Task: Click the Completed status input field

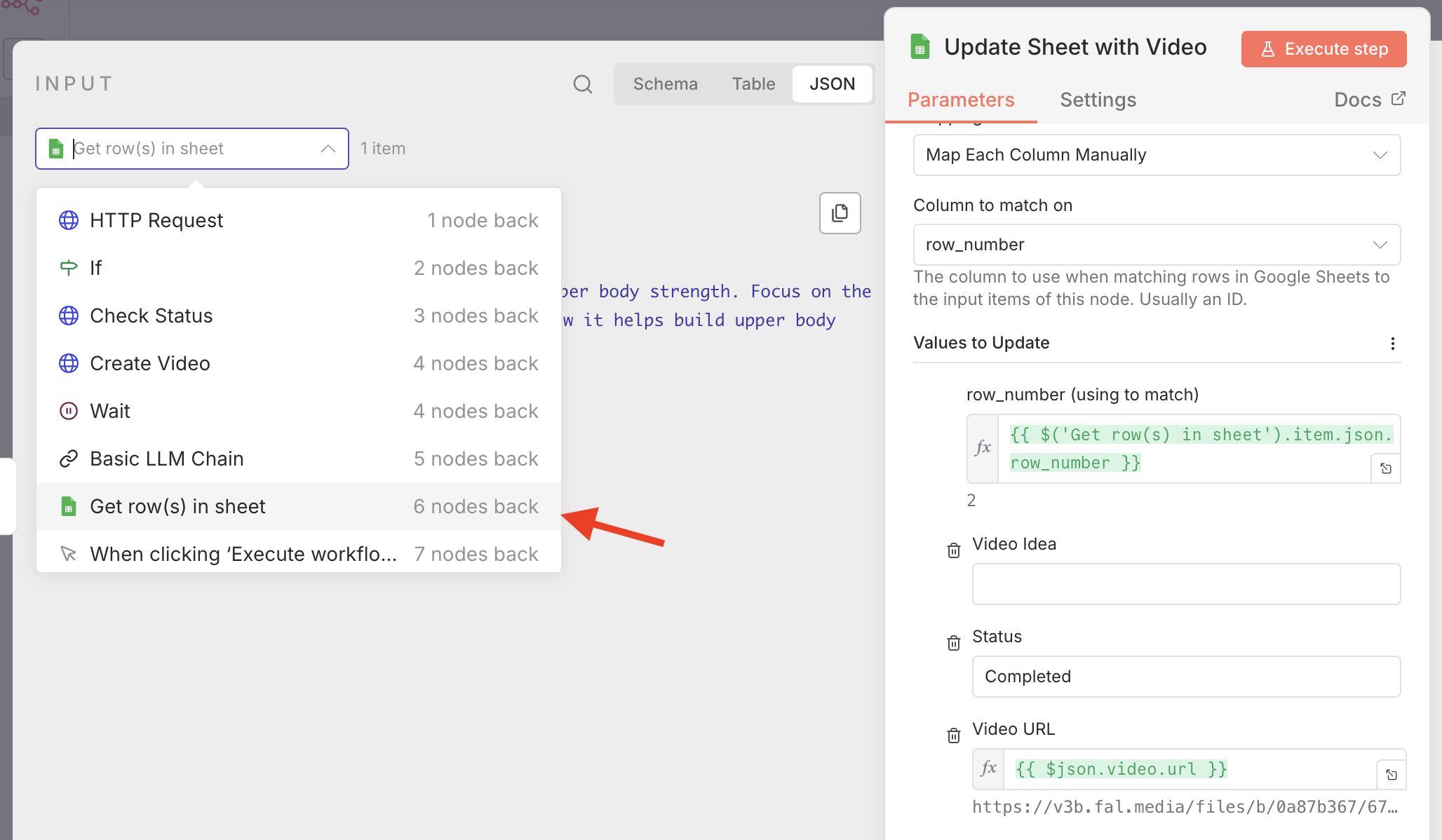Action: pyautogui.click(x=1185, y=676)
